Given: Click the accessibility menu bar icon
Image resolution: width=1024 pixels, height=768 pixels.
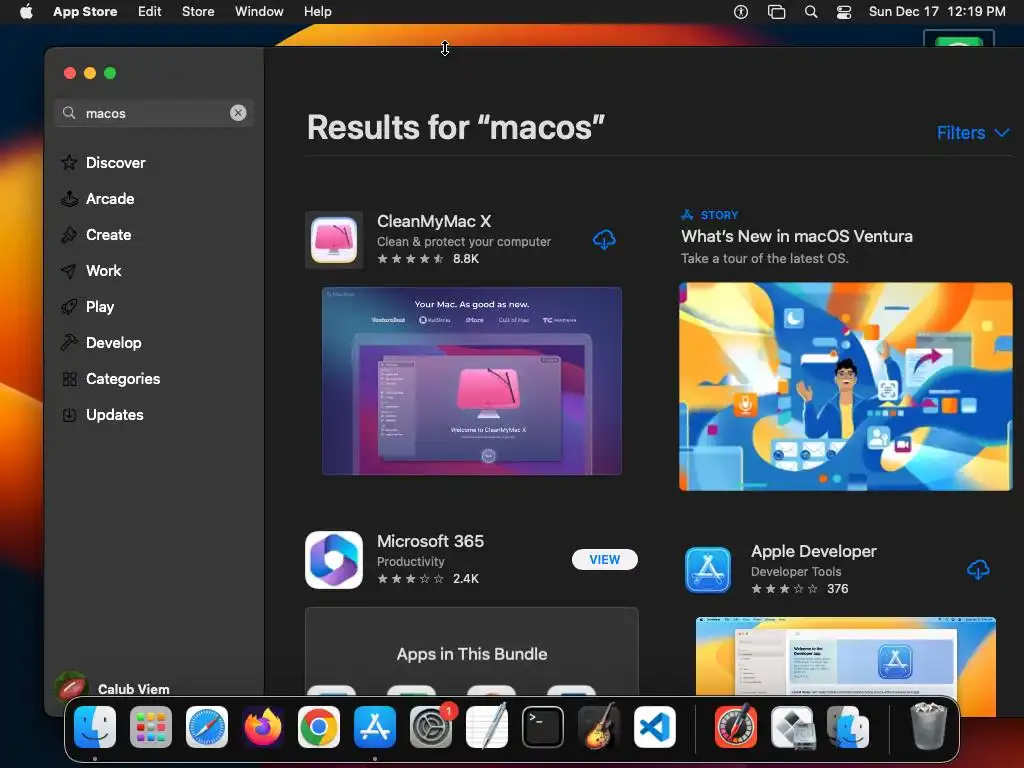Looking at the screenshot, I should point(741,12).
